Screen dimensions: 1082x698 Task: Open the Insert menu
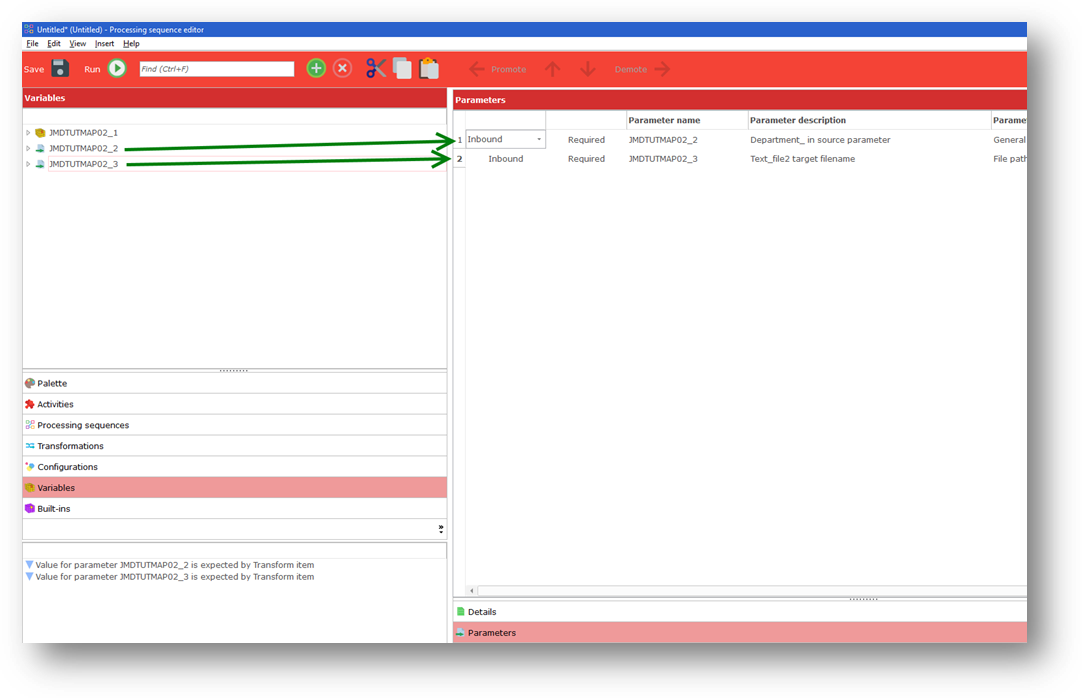(104, 43)
